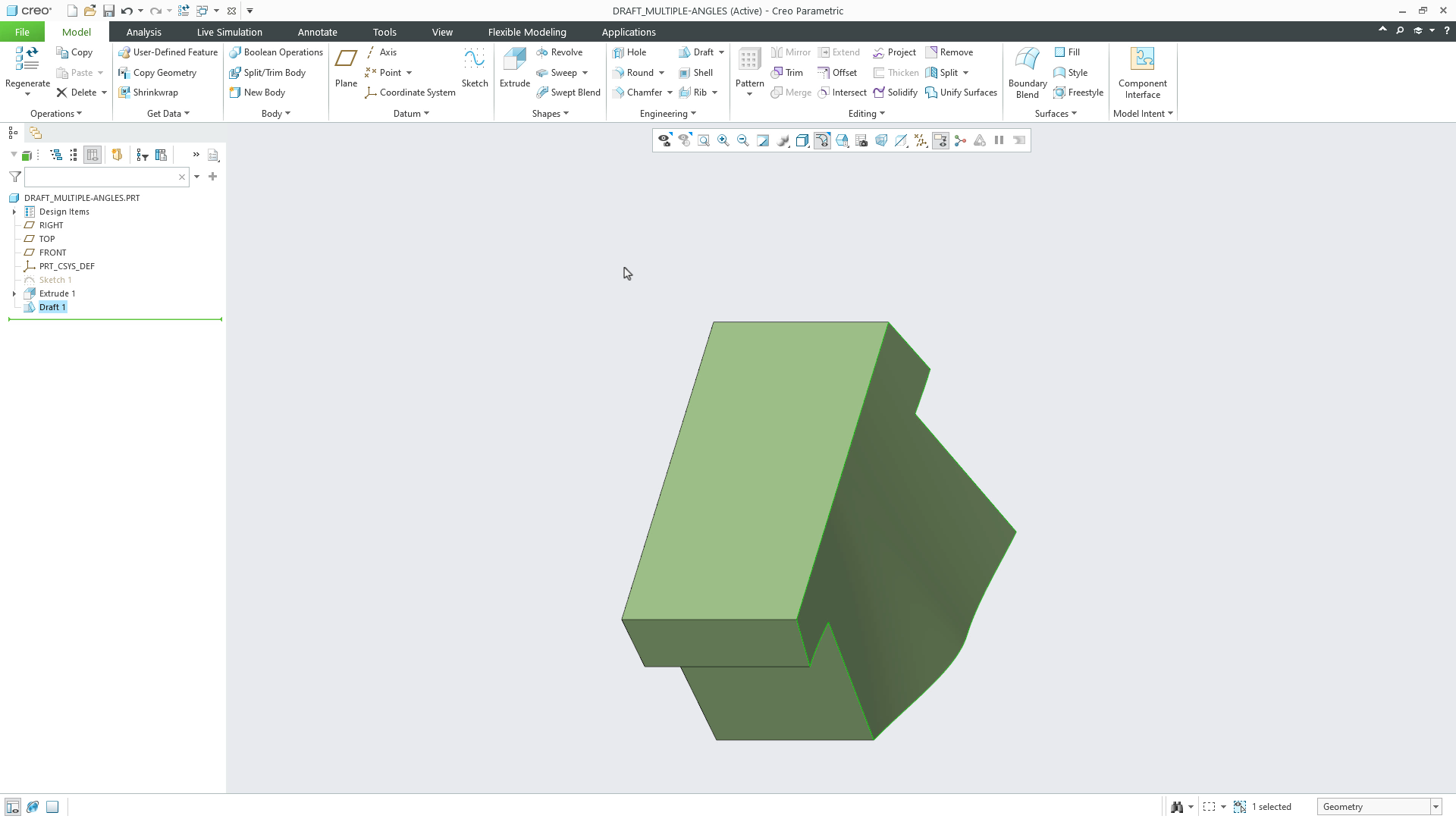Open the Analysis ribbon tab

point(143,32)
